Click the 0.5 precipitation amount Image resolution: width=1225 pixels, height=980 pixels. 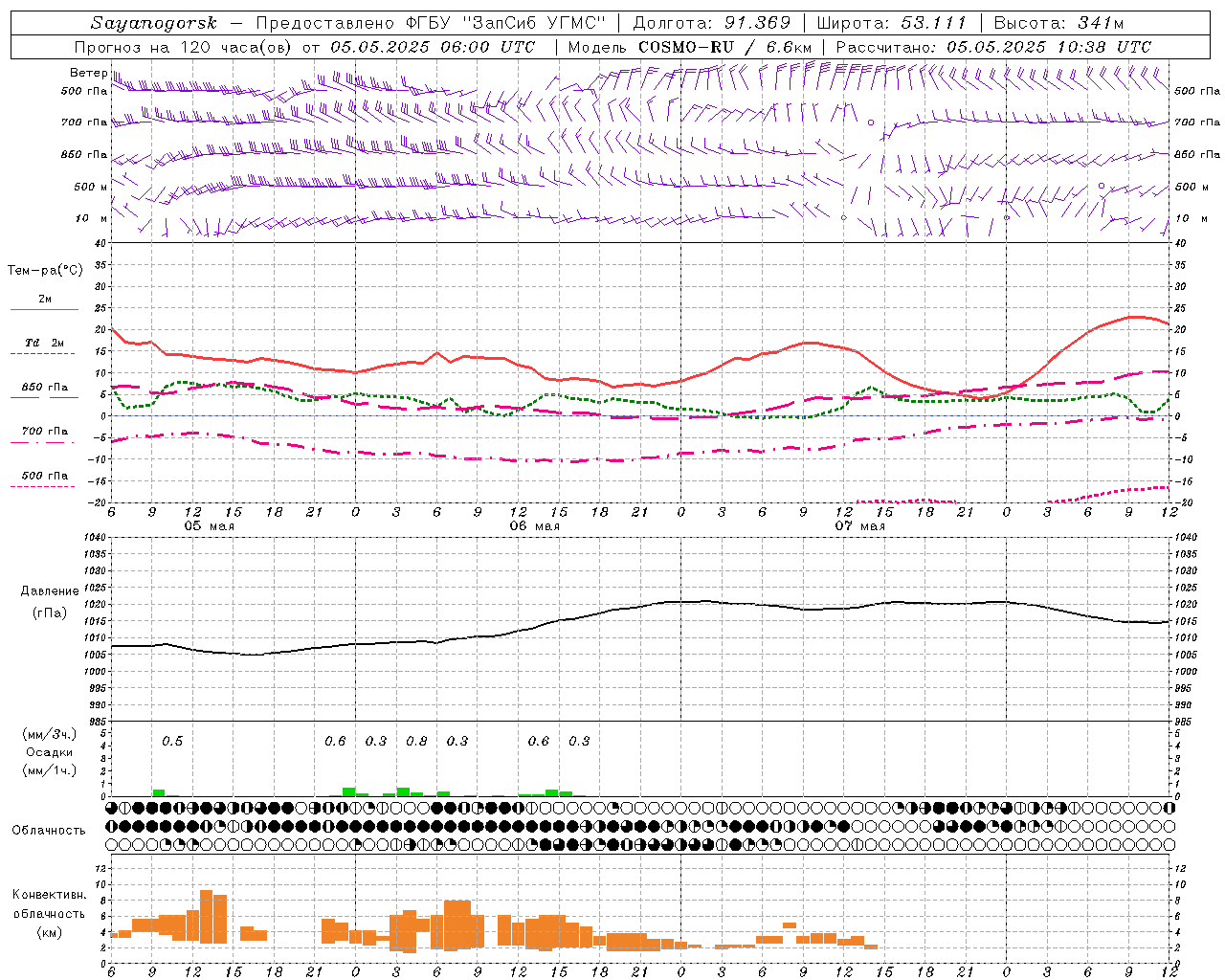click(172, 741)
